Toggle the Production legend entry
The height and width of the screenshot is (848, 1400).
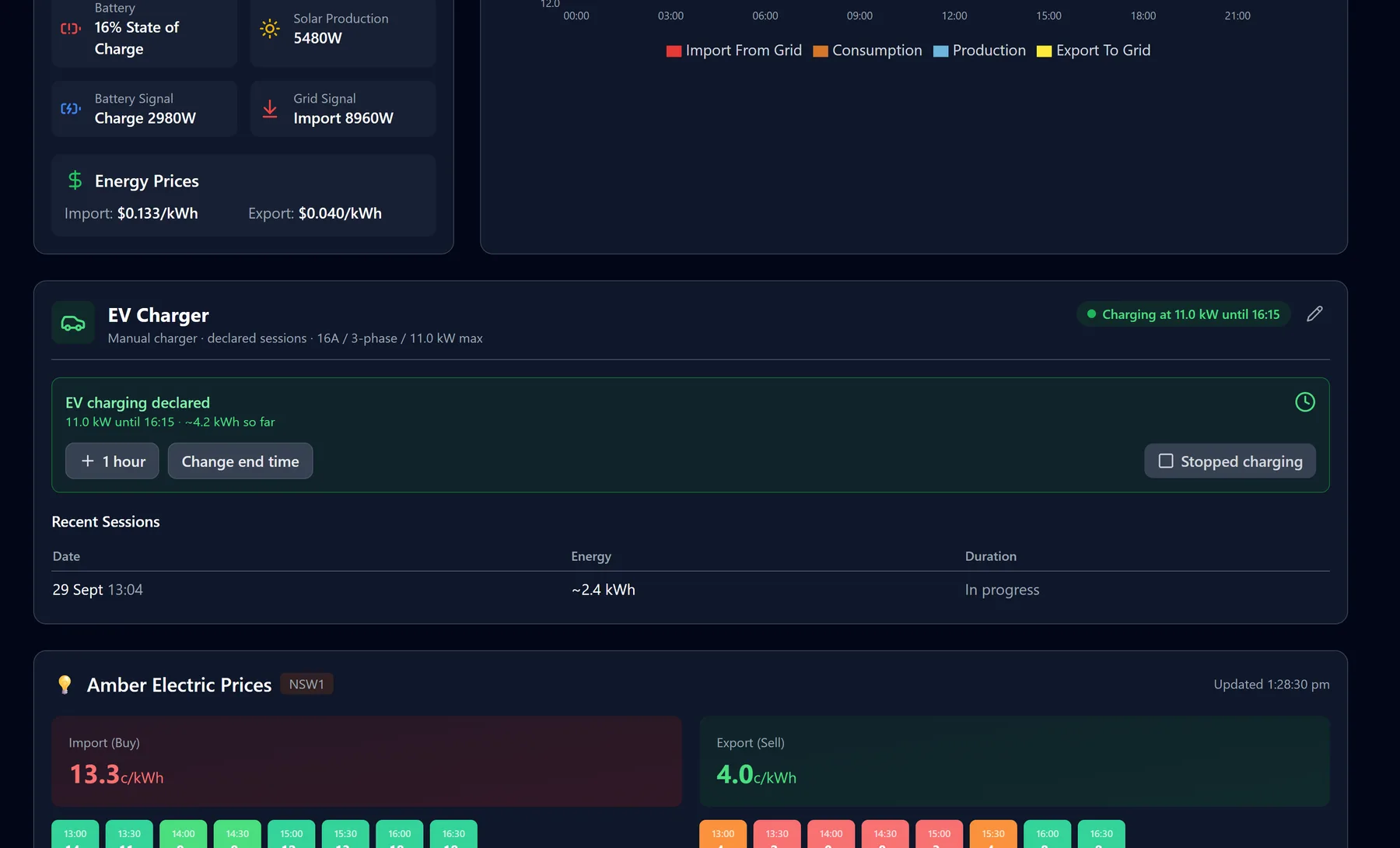pos(979,51)
